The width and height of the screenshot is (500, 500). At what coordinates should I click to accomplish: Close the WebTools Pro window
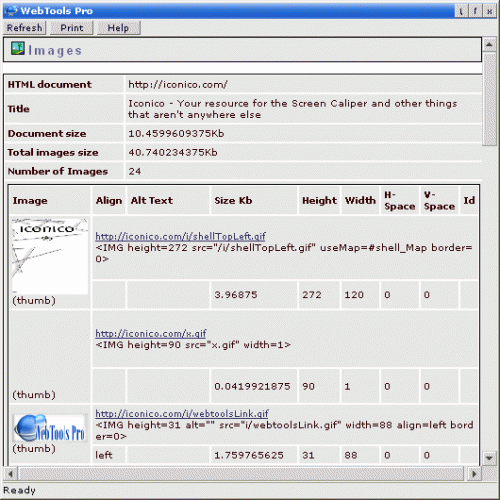[x=489, y=11]
